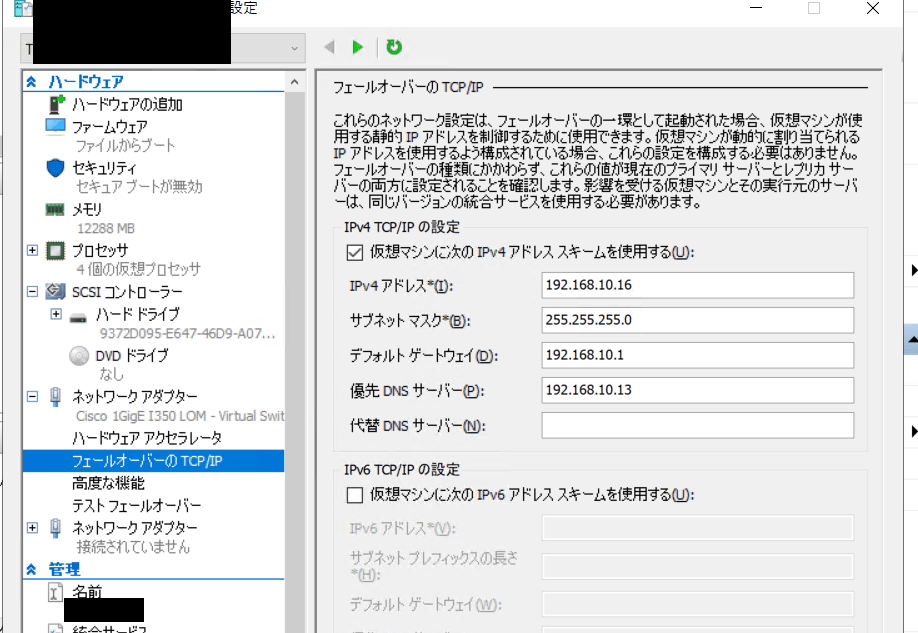Open テスト フェールオーバー settings page
The width and height of the screenshot is (918, 633).
136,505
